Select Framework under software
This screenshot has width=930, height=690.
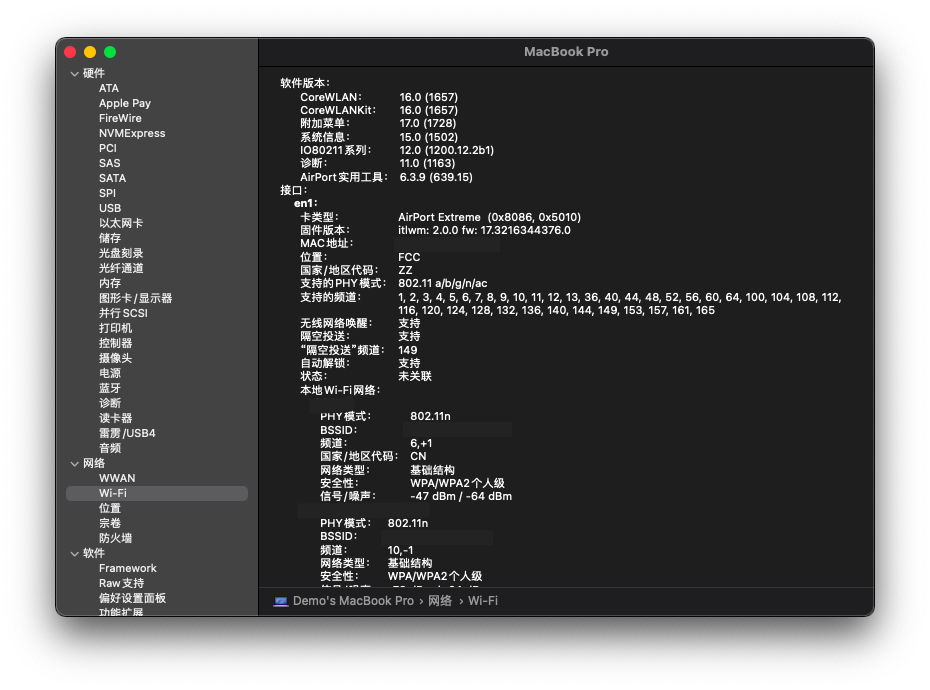tap(128, 568)
